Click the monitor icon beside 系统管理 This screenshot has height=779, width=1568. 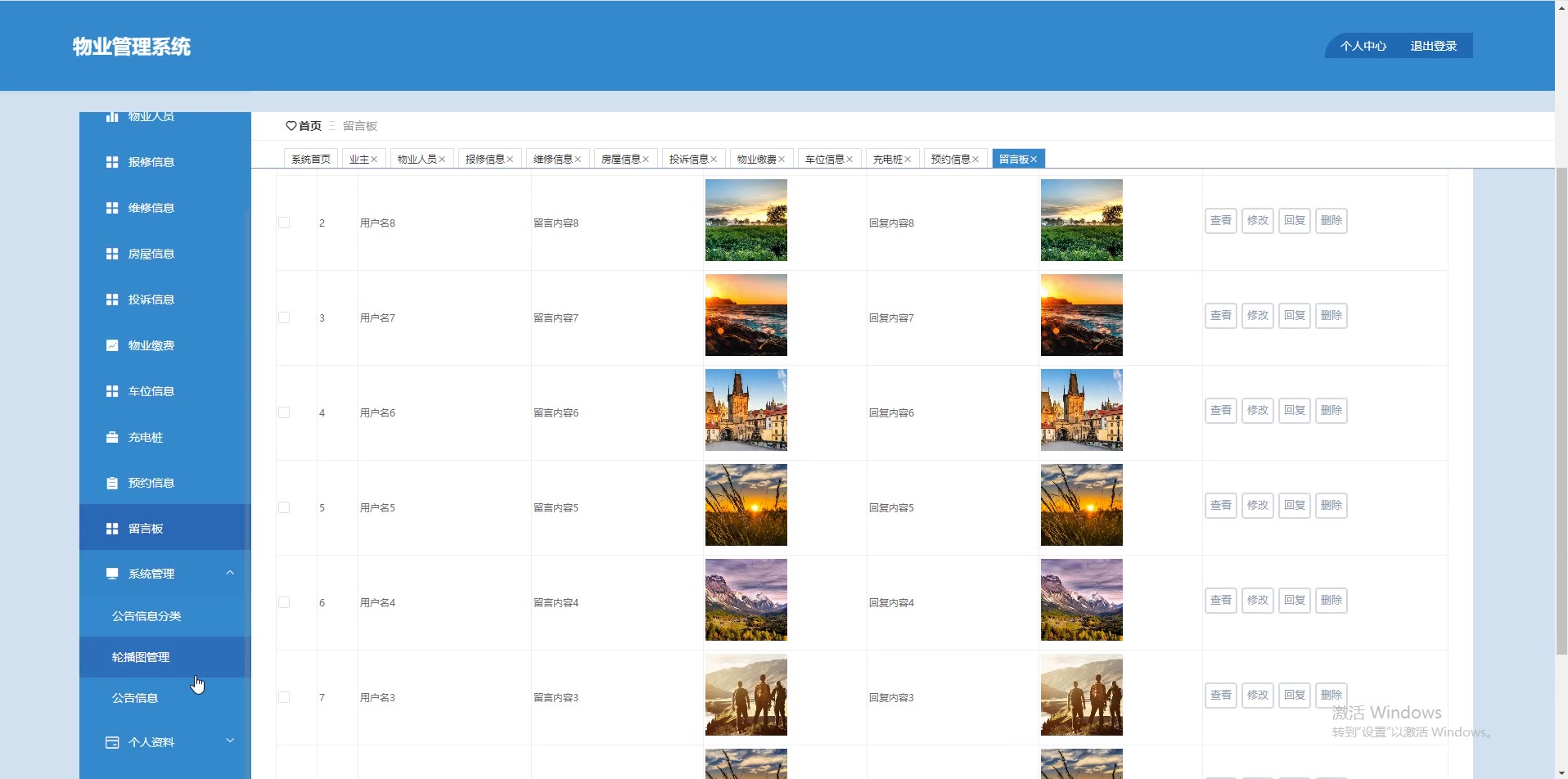[x=112, y=574]
